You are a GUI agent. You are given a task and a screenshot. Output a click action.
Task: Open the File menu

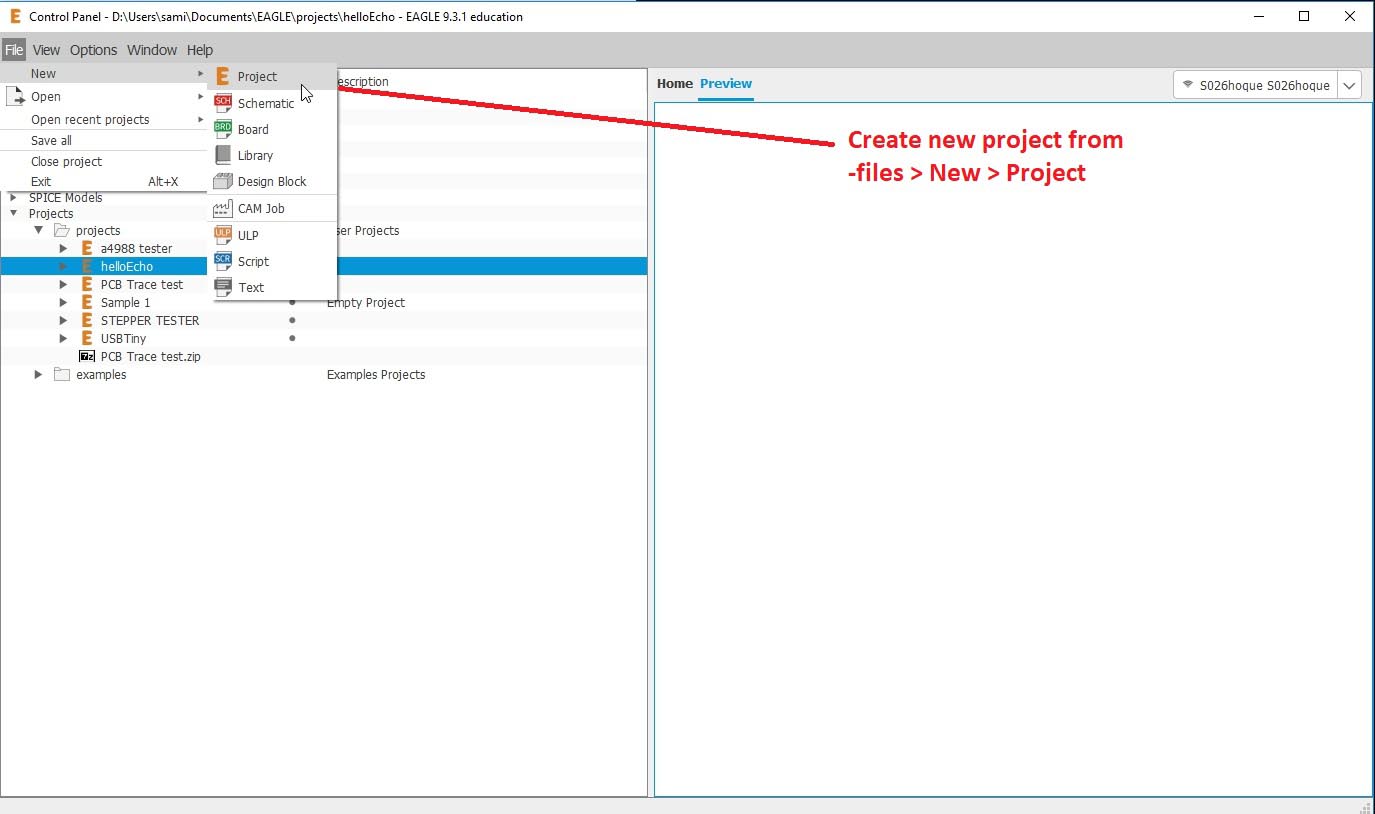[x=14, y=50]
